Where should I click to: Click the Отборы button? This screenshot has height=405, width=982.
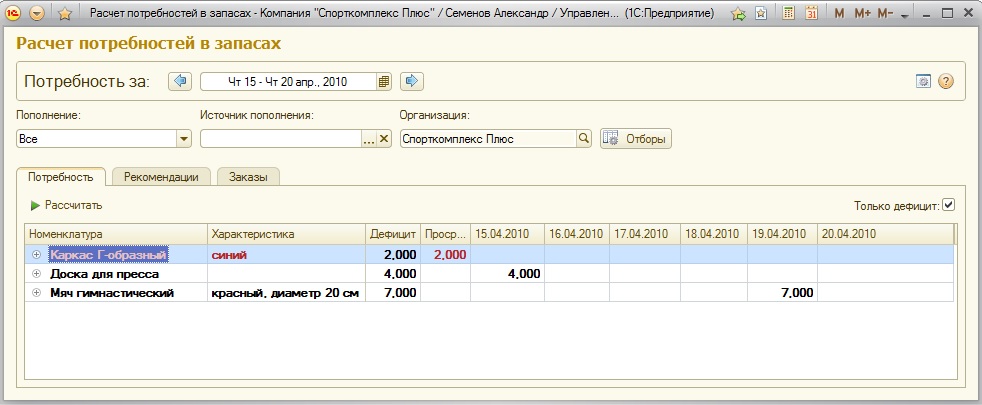(x=636, y=139)
